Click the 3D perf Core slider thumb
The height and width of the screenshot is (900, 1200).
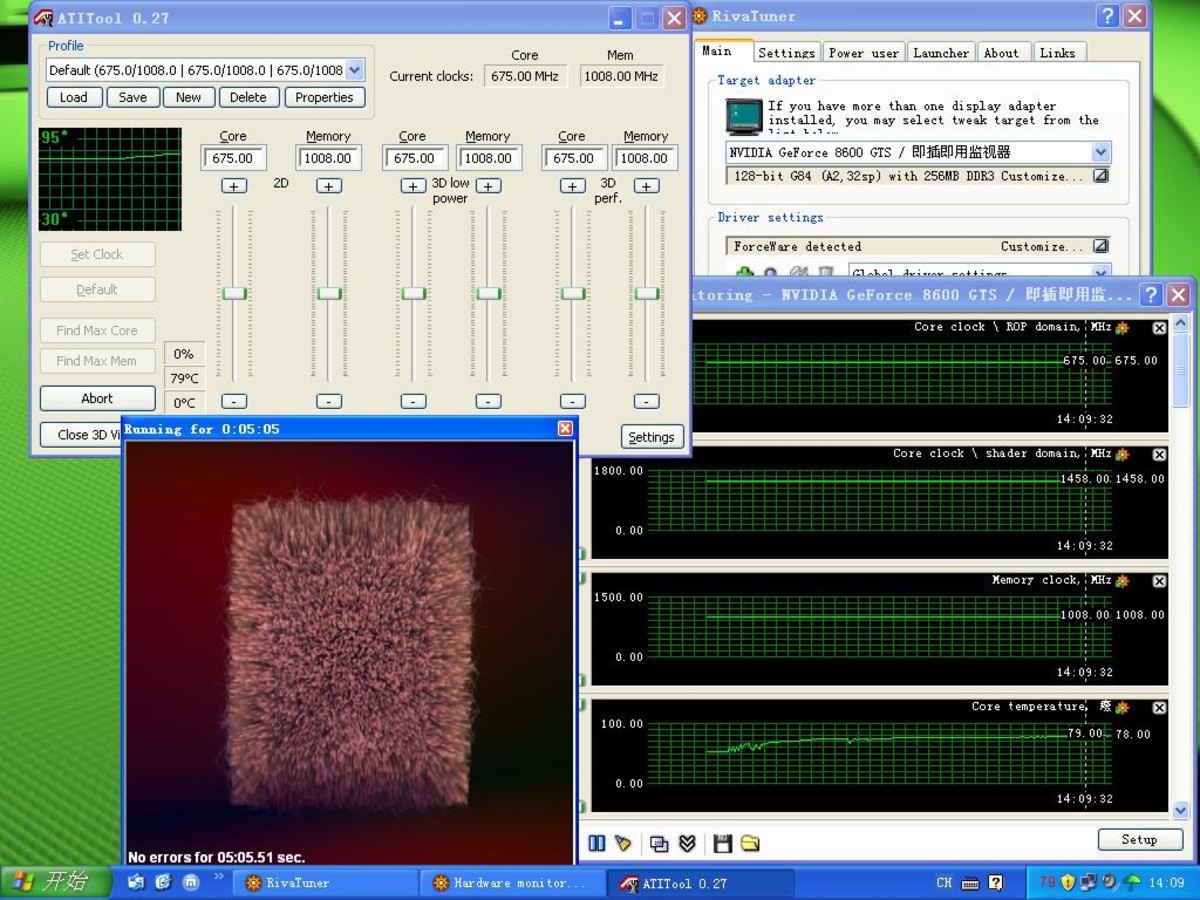click(572, 293)
